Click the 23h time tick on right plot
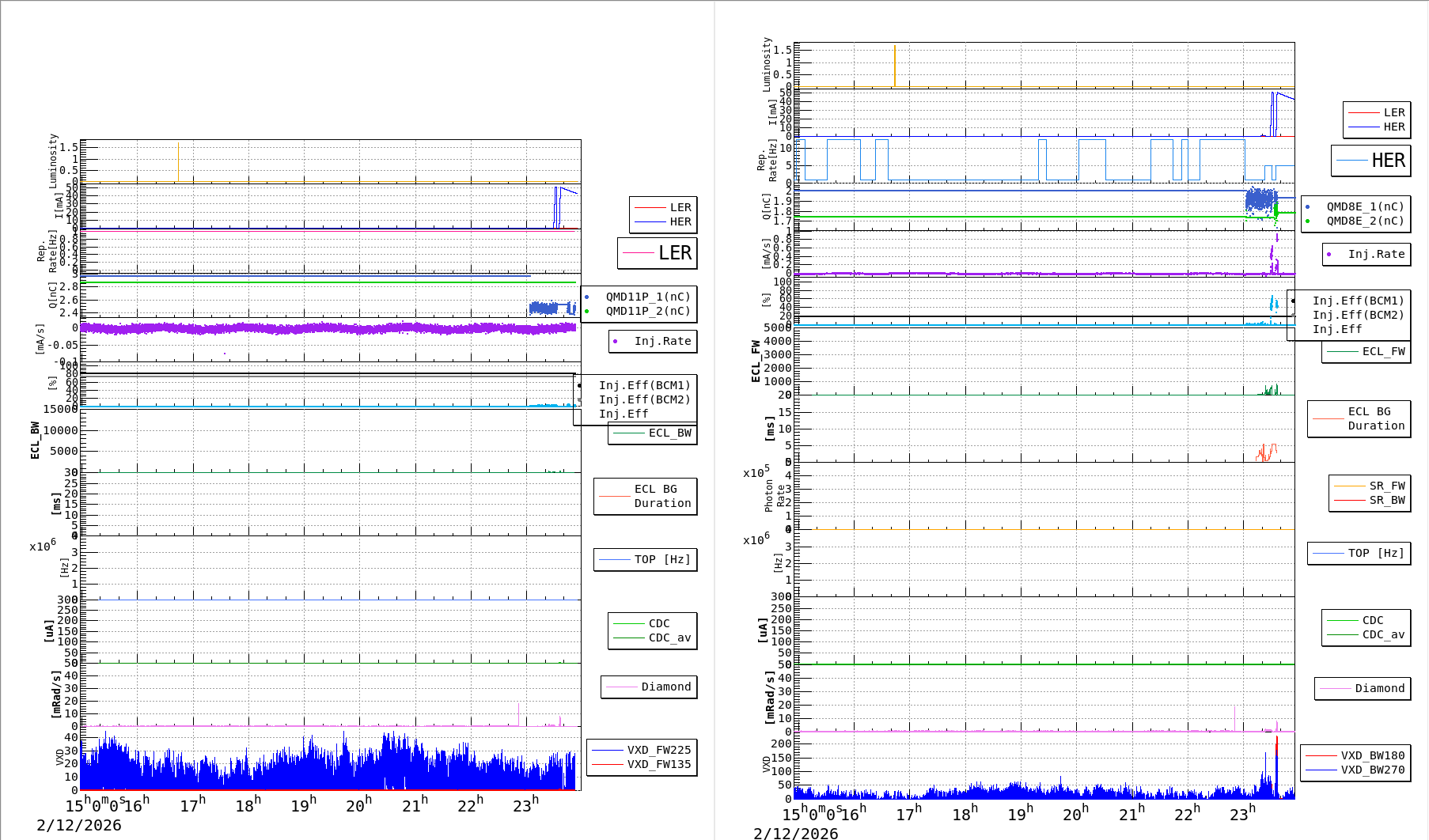 coord(1242,814)
